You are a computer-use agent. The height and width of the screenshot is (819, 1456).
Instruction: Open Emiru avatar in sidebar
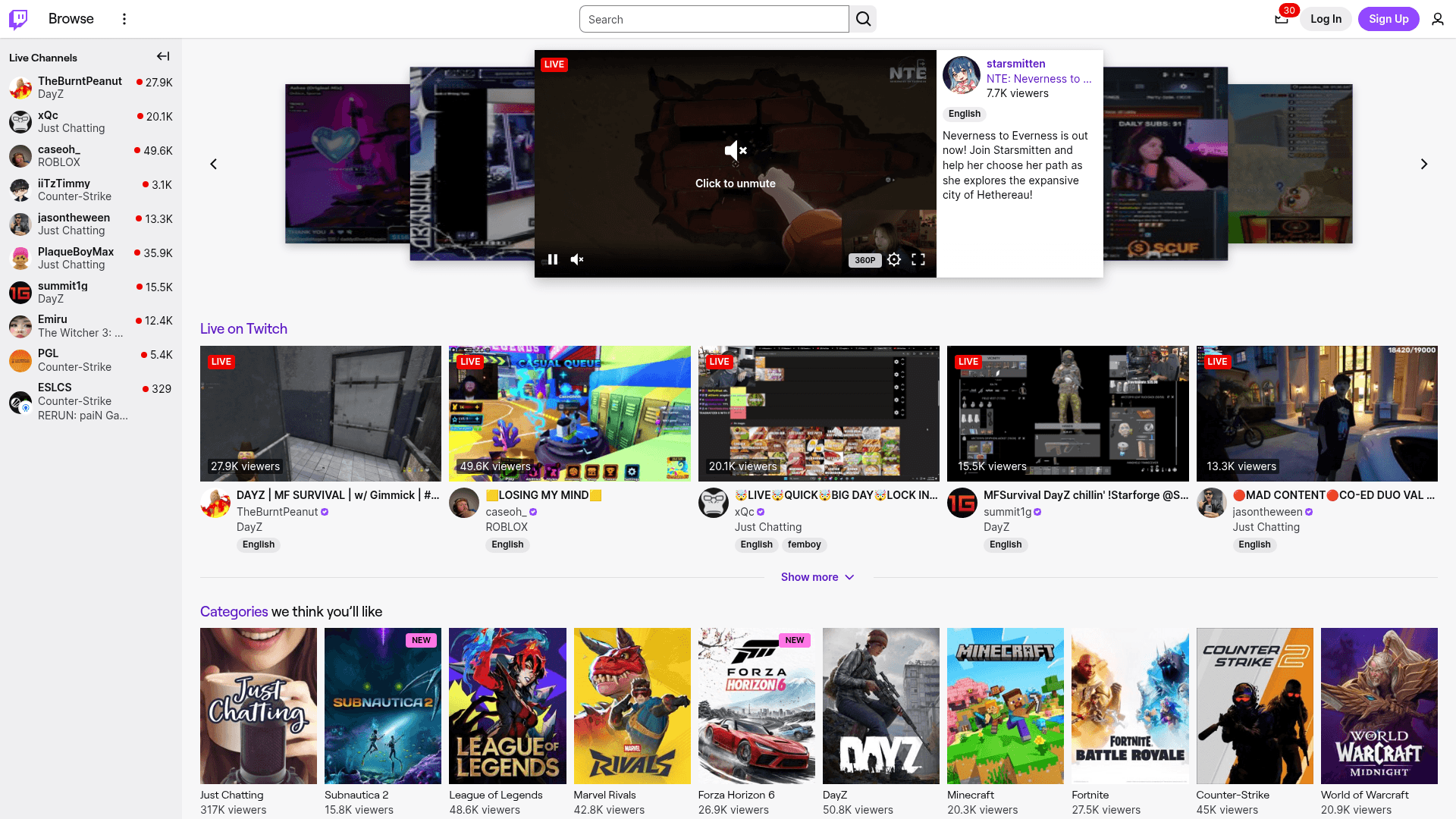click(x=20, y=326)
